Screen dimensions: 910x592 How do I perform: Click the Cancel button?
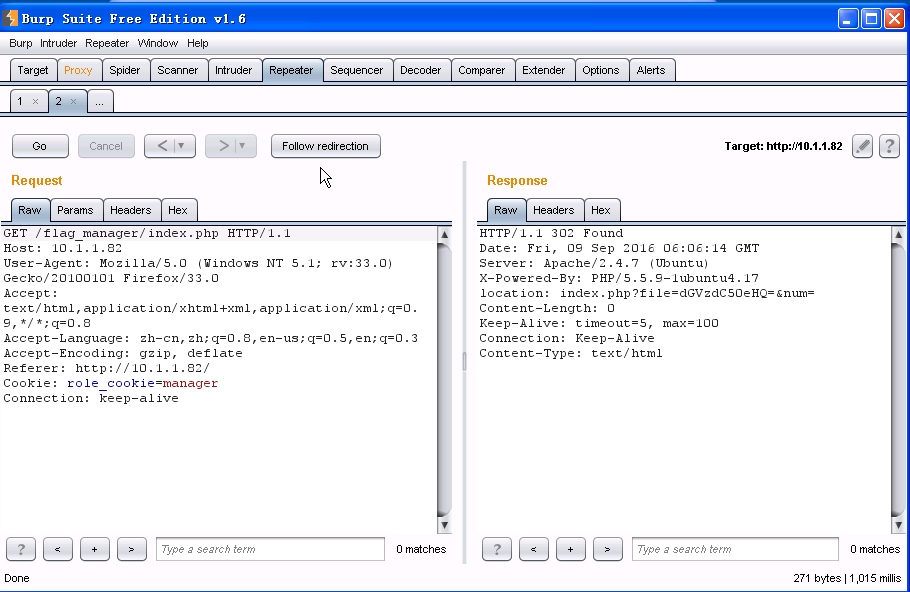pyautogui.click(x=106, y=146)
